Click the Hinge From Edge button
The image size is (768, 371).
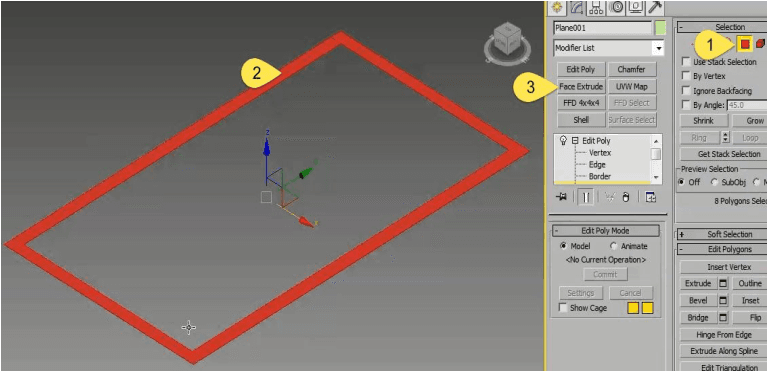[x=724, y=335]
